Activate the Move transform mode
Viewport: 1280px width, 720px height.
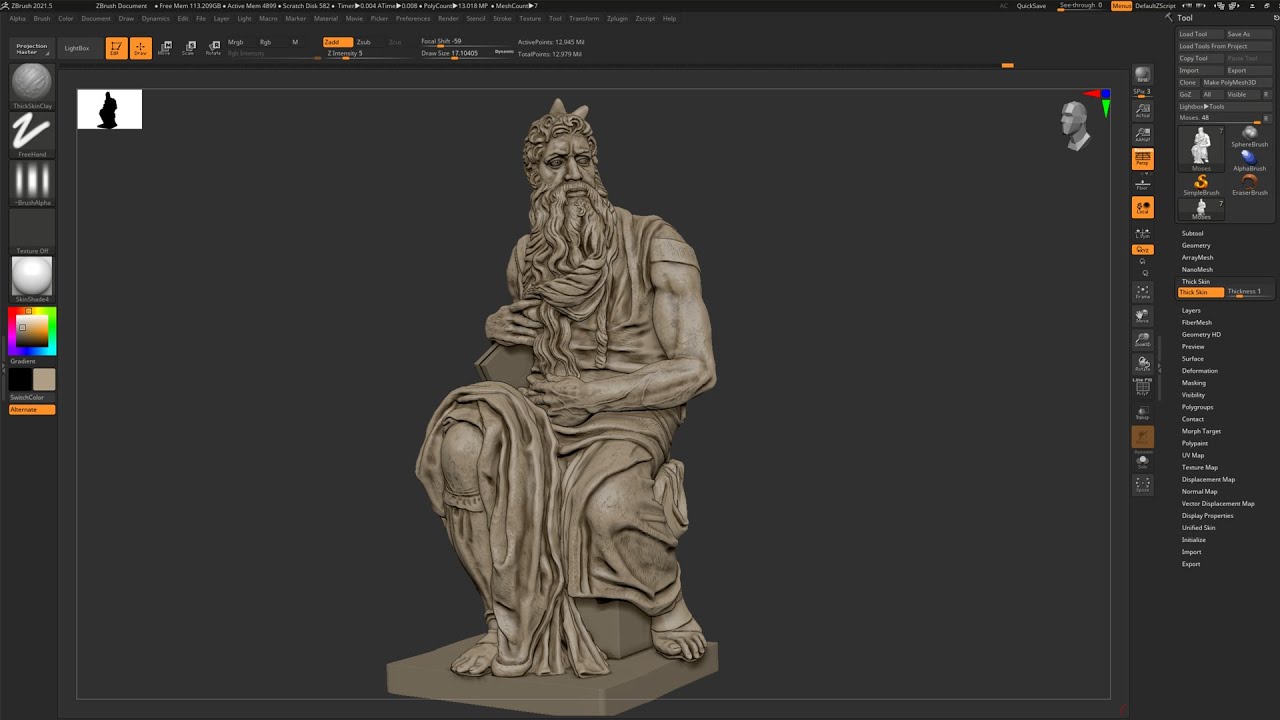[x=165, y=48]
